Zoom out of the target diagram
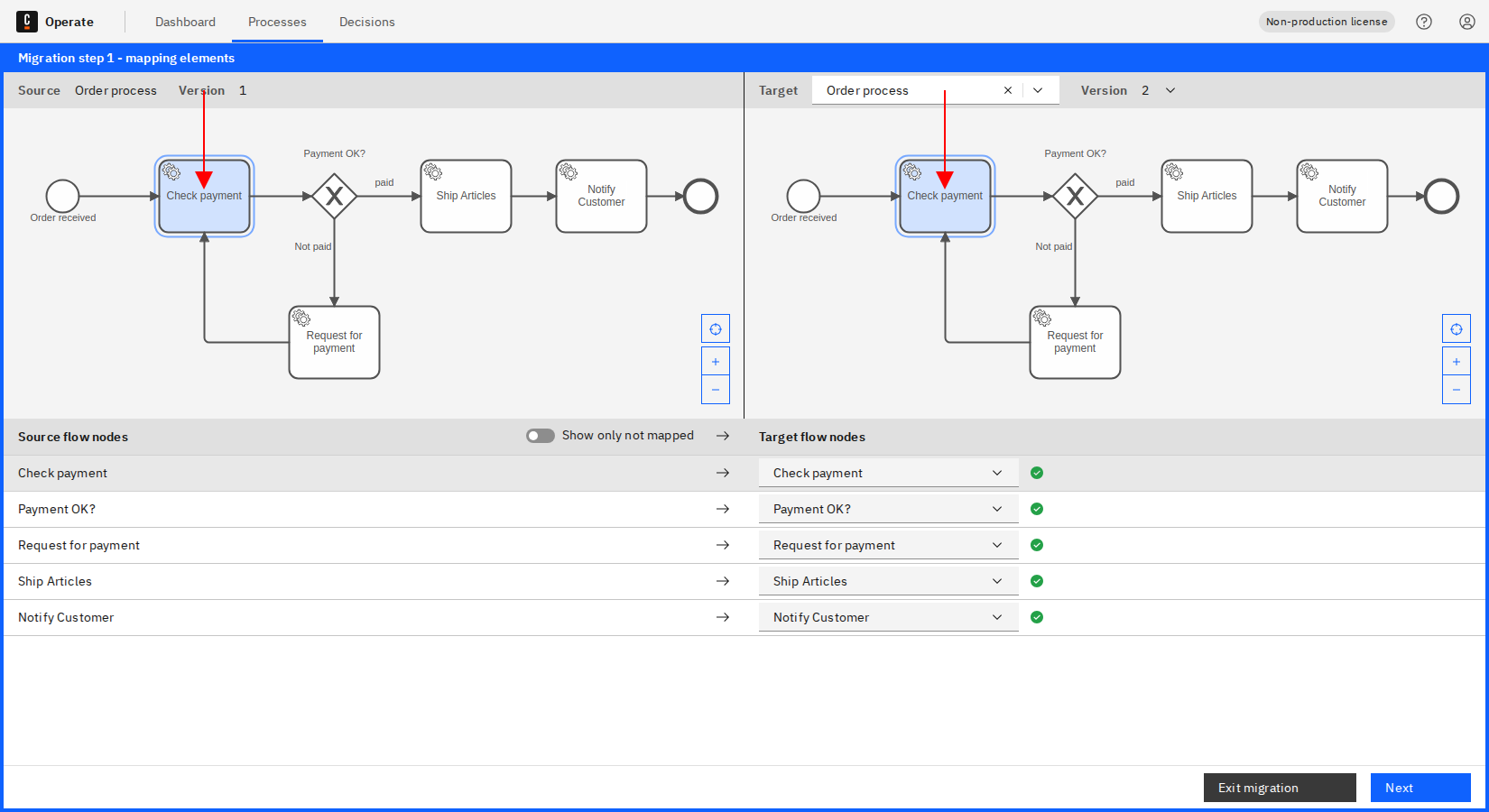Screen dimensions: 1489x812 tap(1457, 389)
